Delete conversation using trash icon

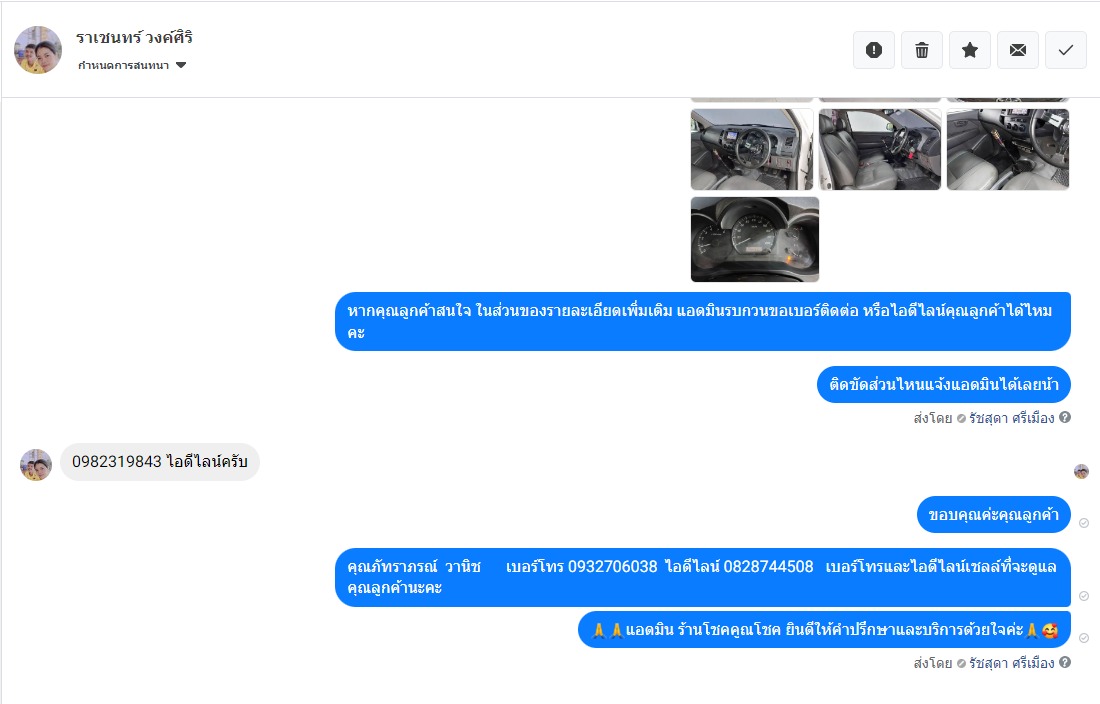[x=922, y=50]
